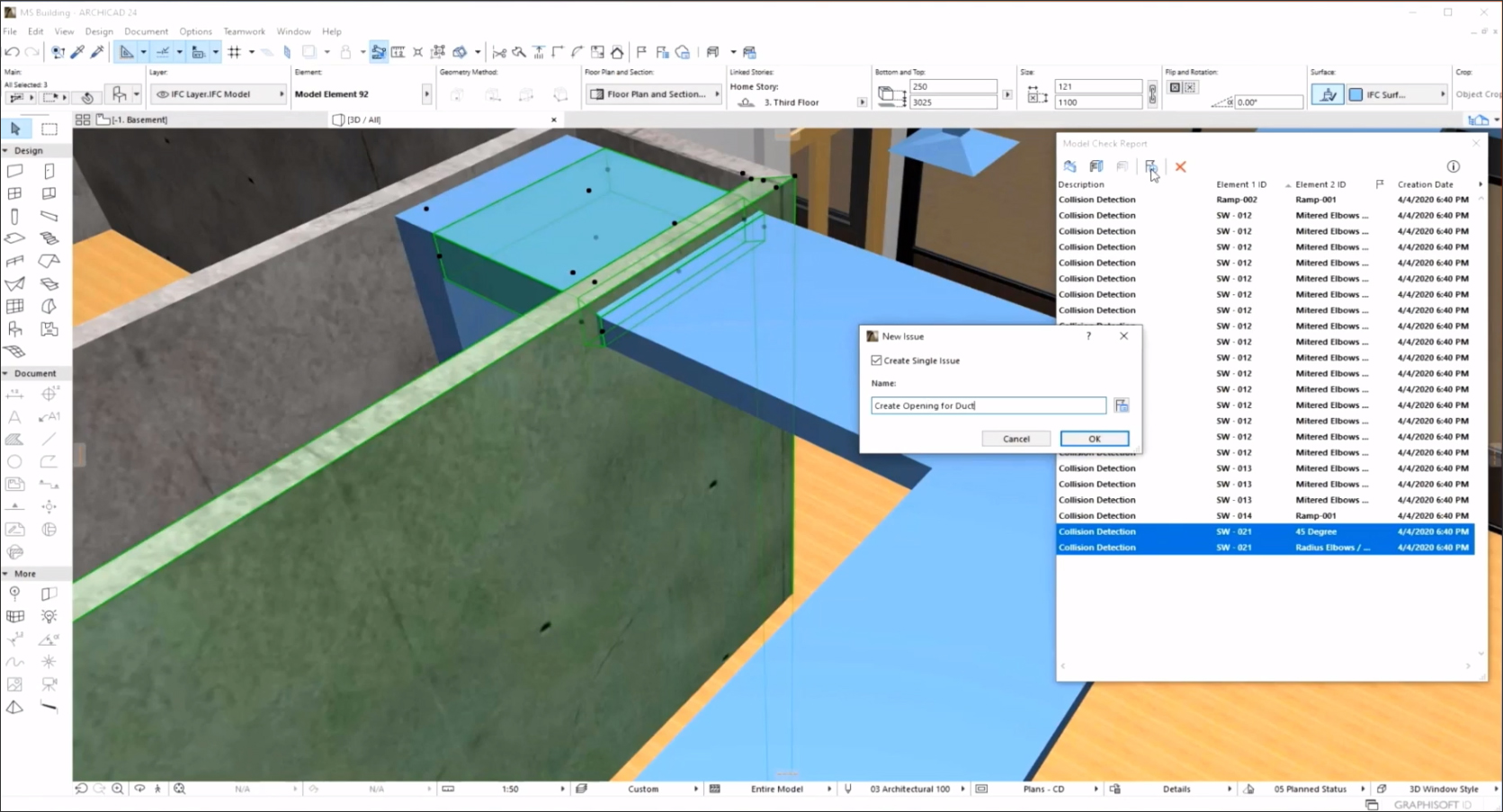
Task: Toggle the surface override button
Action: tap(1328, 94)
